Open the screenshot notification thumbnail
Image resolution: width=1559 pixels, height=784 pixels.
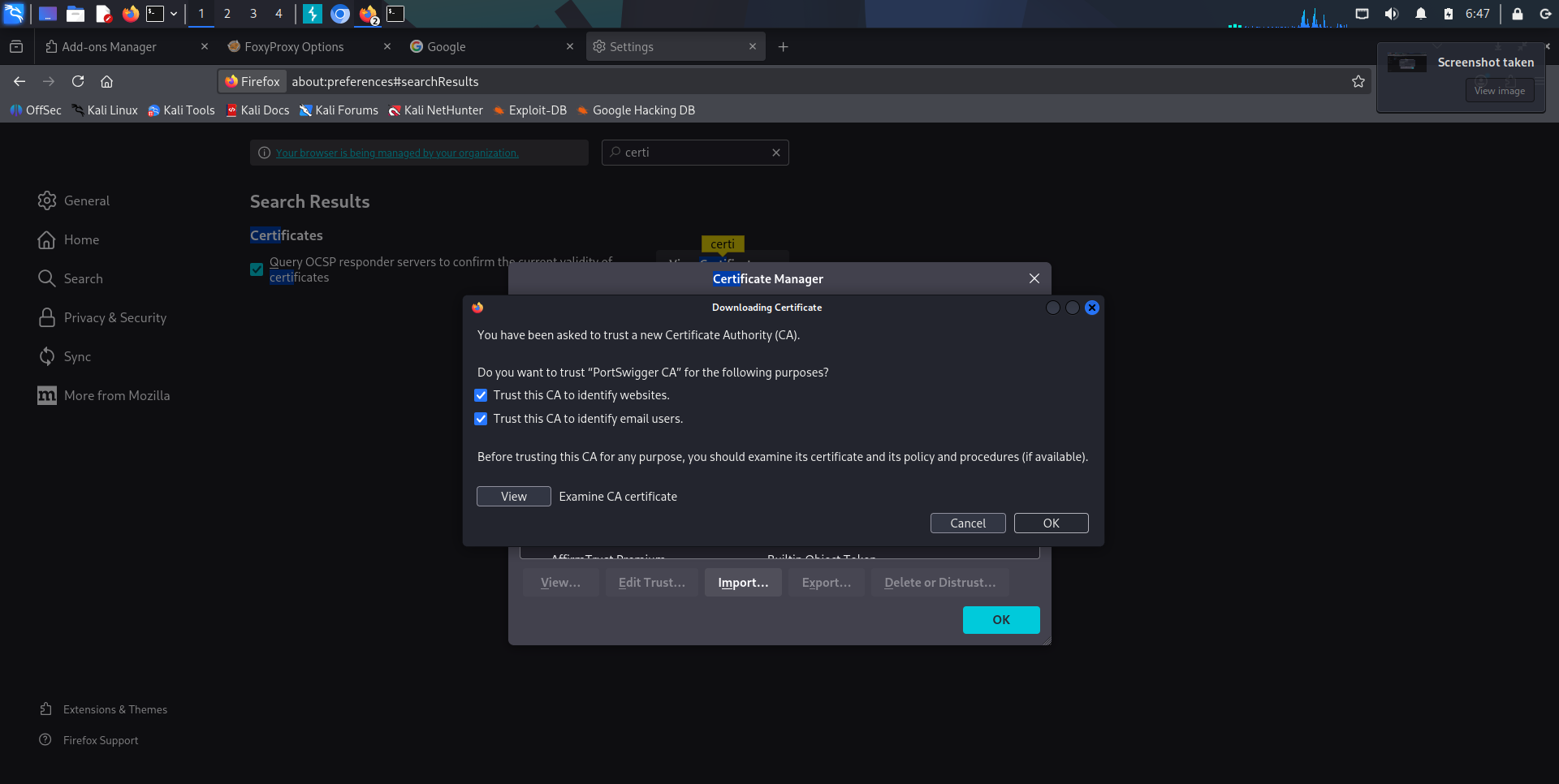[x=1407, y=63]
